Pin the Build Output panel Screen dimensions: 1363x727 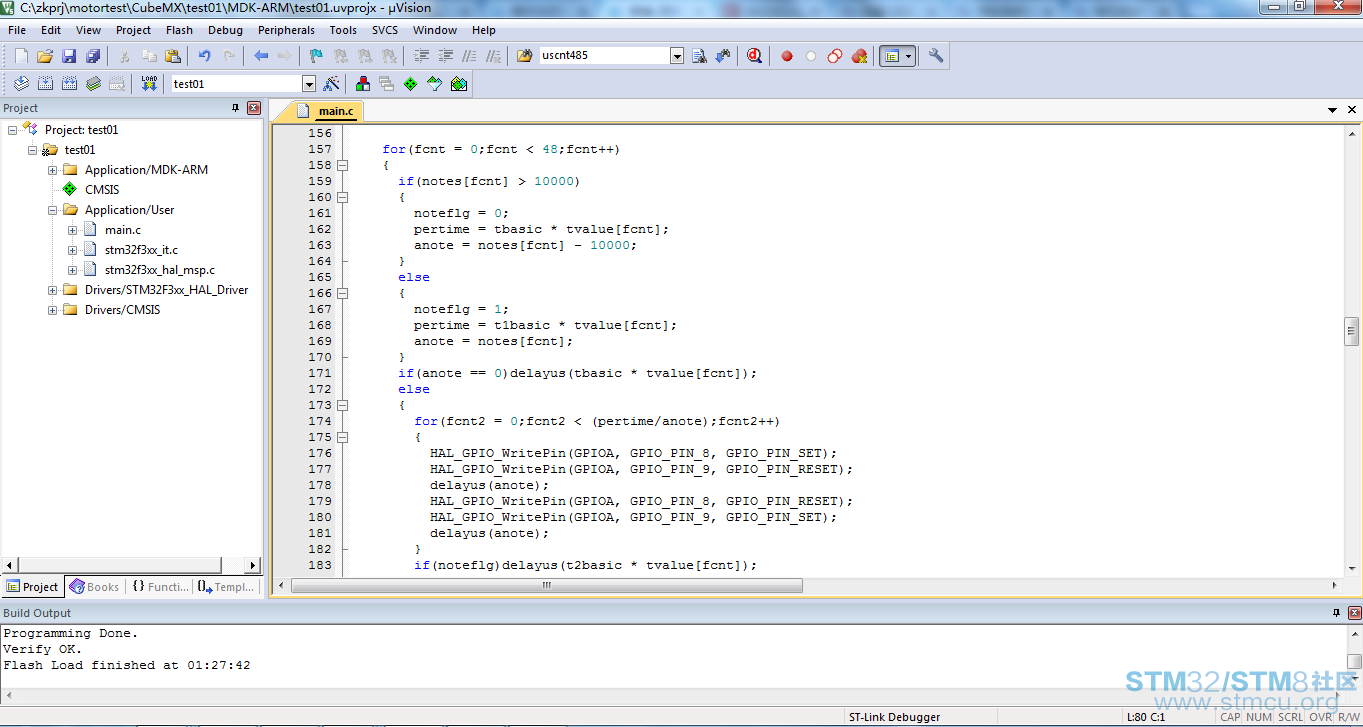(x=1337, y=613)
